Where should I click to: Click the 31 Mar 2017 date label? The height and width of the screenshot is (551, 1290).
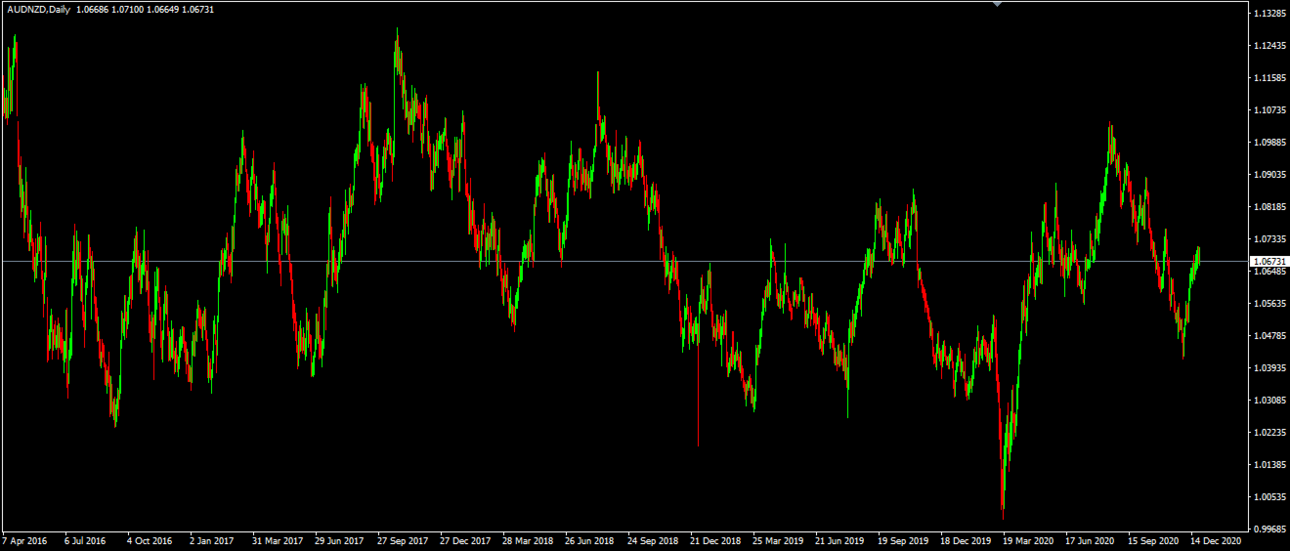pos(277,541)
